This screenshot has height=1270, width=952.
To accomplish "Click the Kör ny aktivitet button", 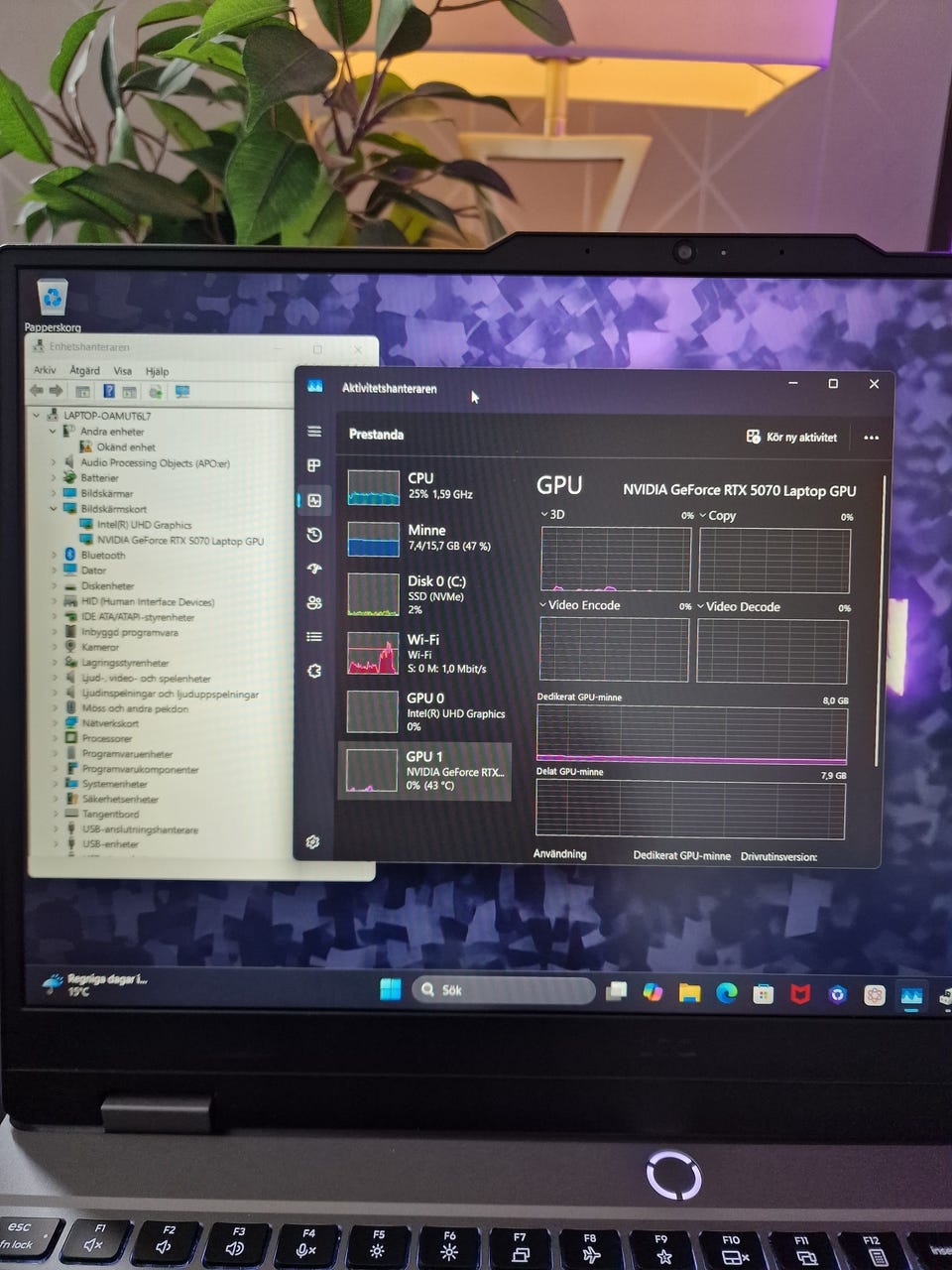I will pos(791,437).
